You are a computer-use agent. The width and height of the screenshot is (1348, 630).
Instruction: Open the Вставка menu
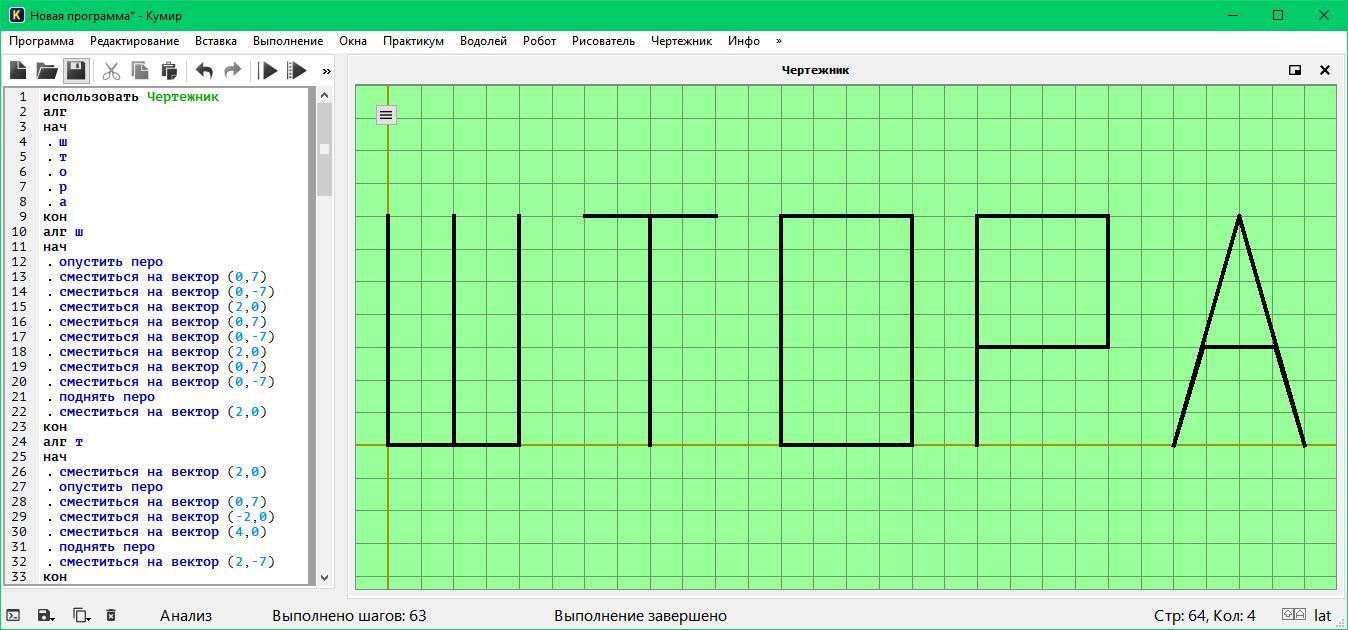coord(216,41)
